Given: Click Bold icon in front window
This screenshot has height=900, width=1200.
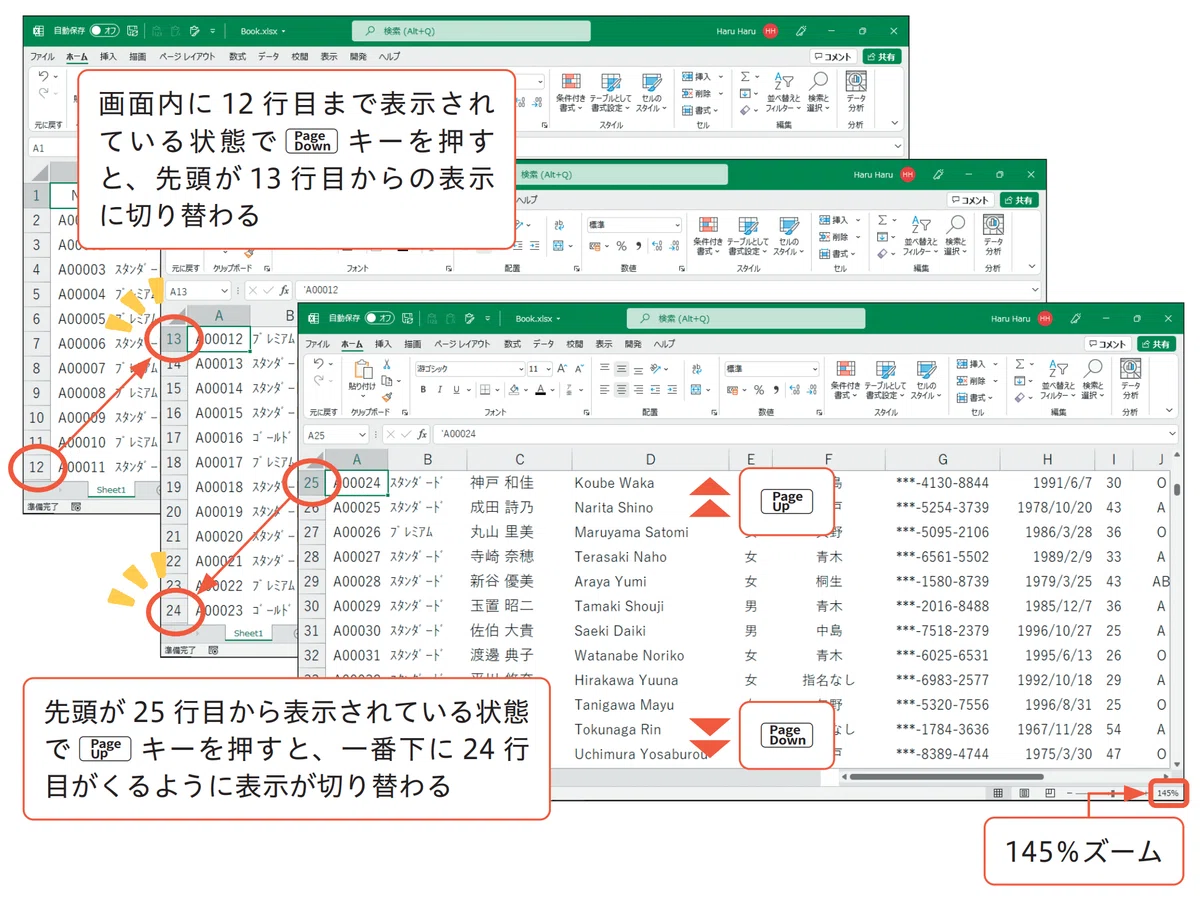Looking at the screenshot, I should [x=423, y=389].
